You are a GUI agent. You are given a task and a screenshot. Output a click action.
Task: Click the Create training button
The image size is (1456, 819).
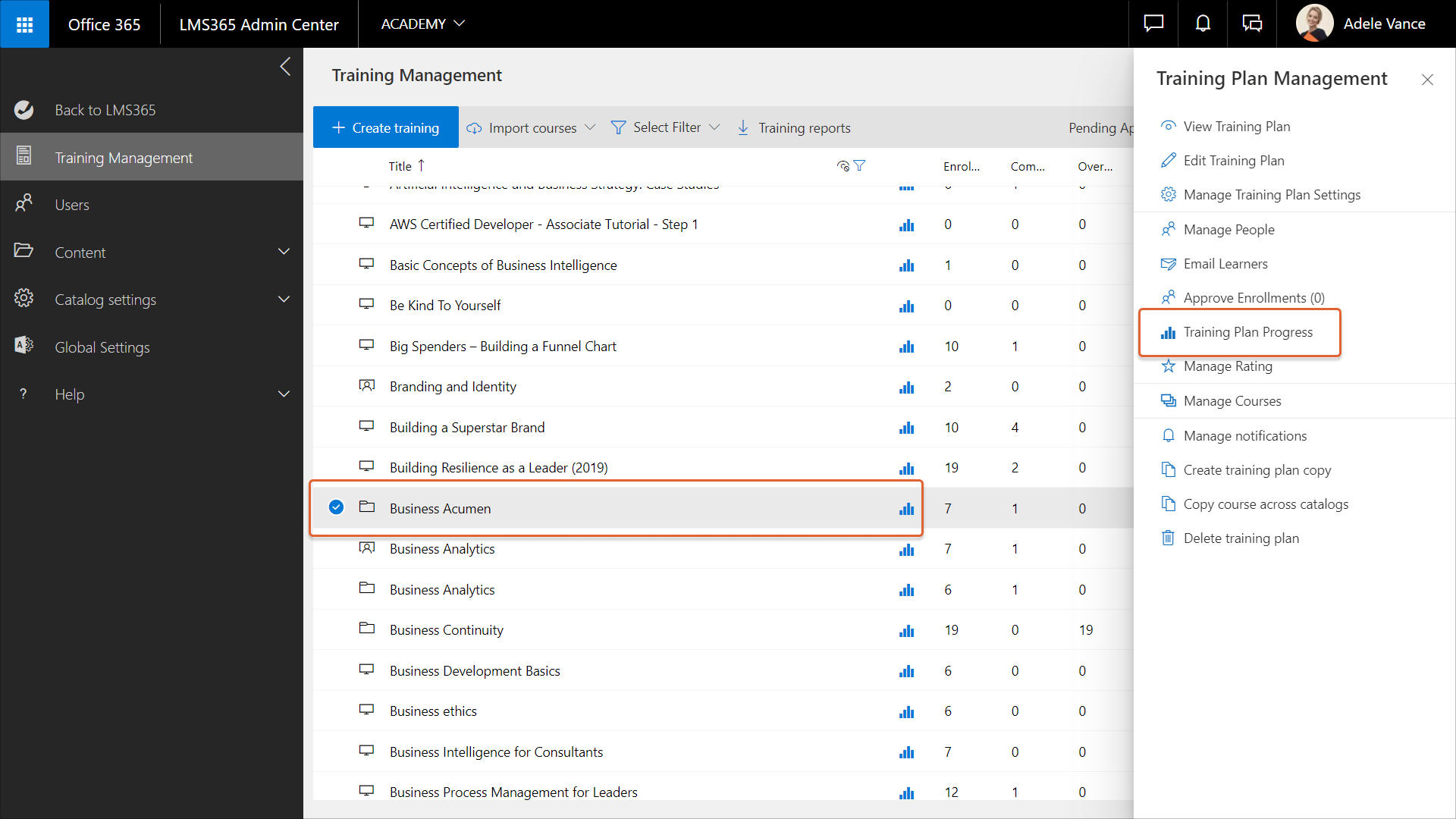click(386, 127)
